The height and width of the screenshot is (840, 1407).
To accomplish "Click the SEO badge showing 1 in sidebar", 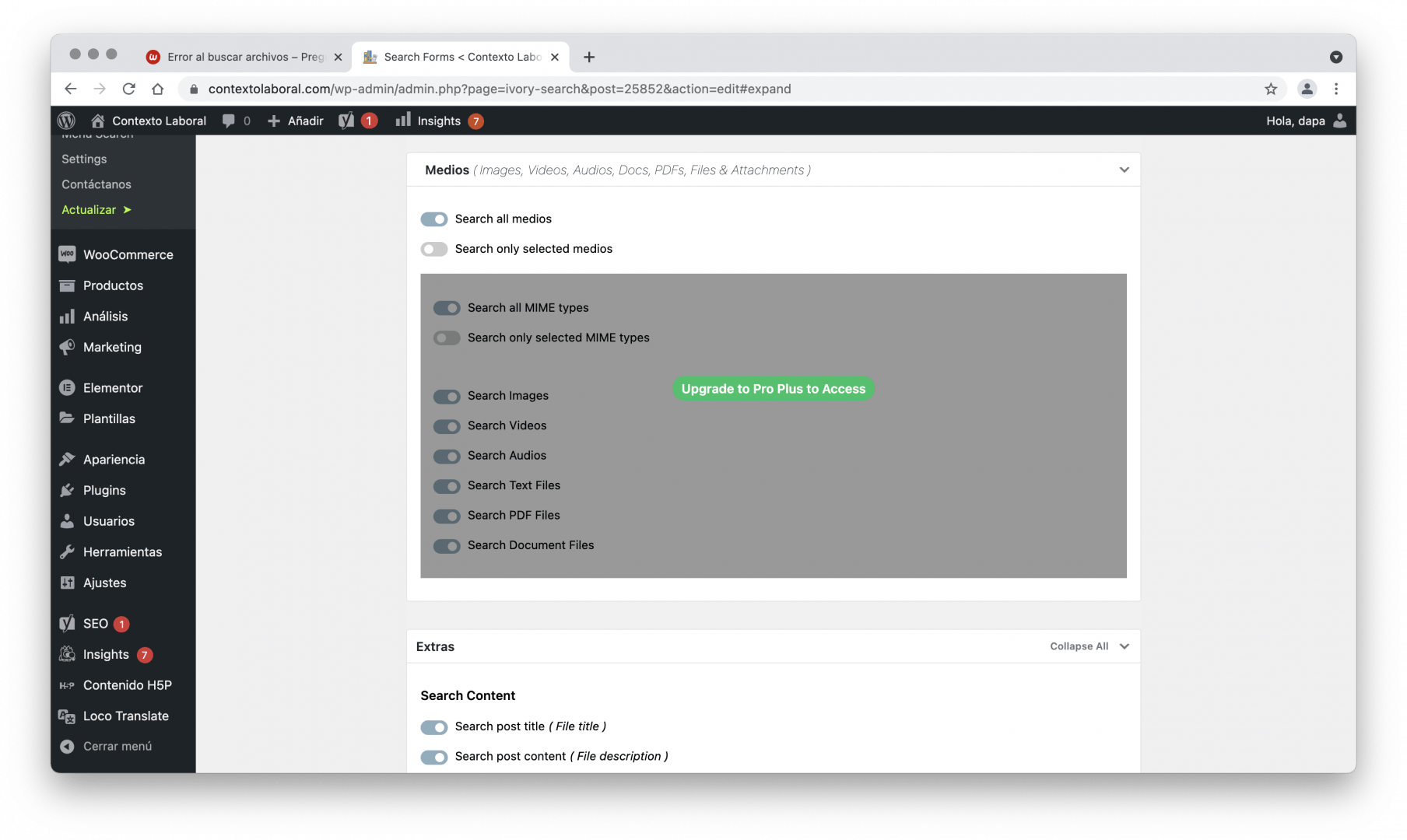I will point(121,624).
